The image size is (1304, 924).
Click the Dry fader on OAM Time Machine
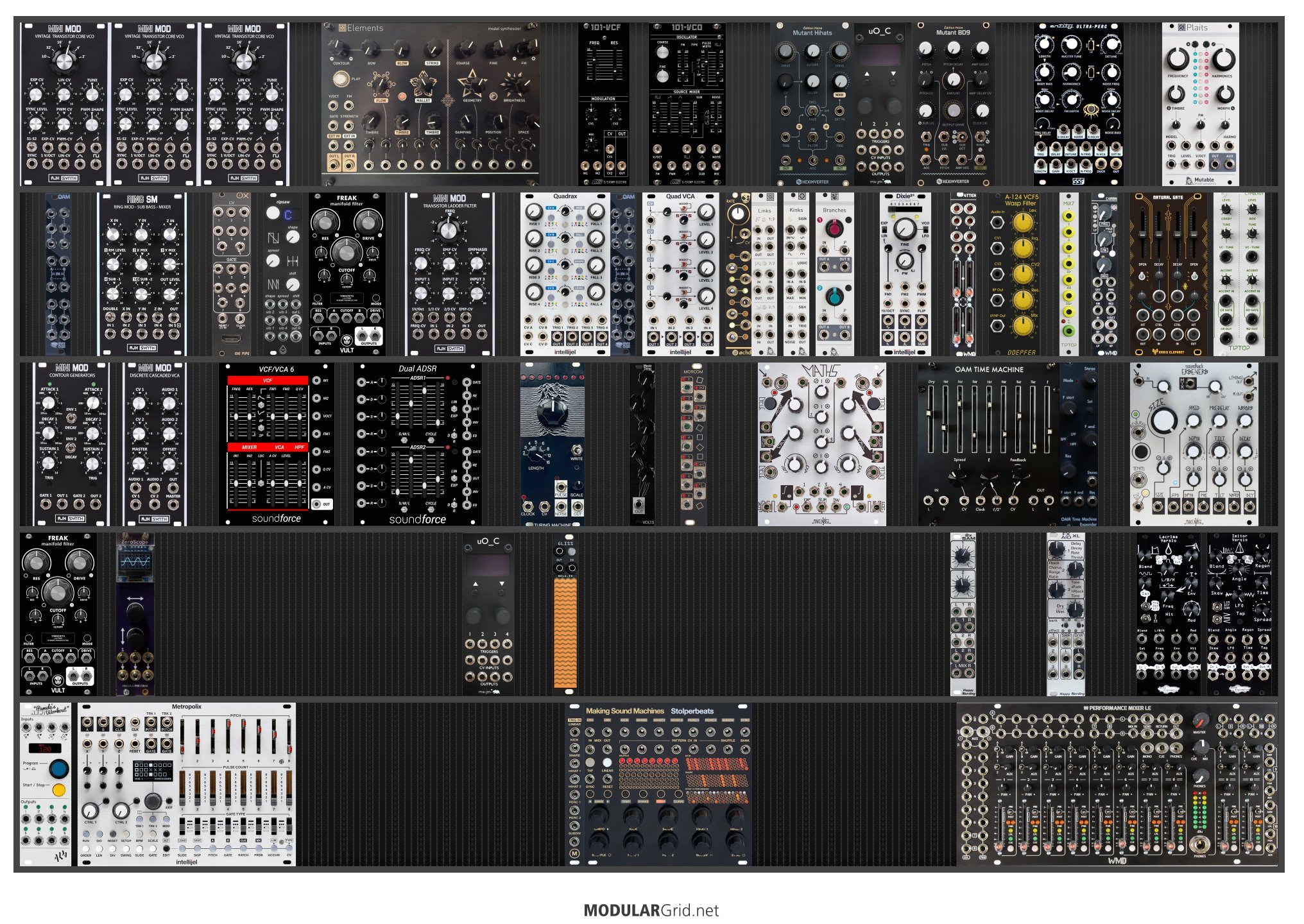932,418
